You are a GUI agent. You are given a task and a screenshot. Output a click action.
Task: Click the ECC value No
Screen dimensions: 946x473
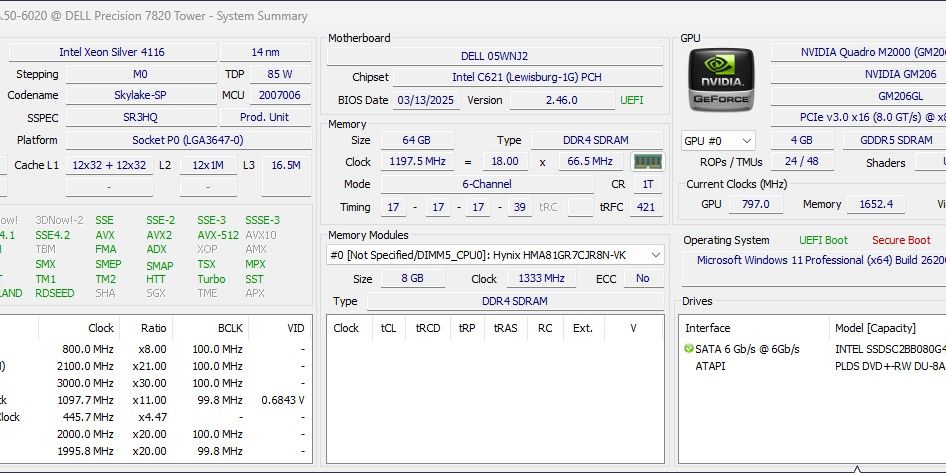643,279
